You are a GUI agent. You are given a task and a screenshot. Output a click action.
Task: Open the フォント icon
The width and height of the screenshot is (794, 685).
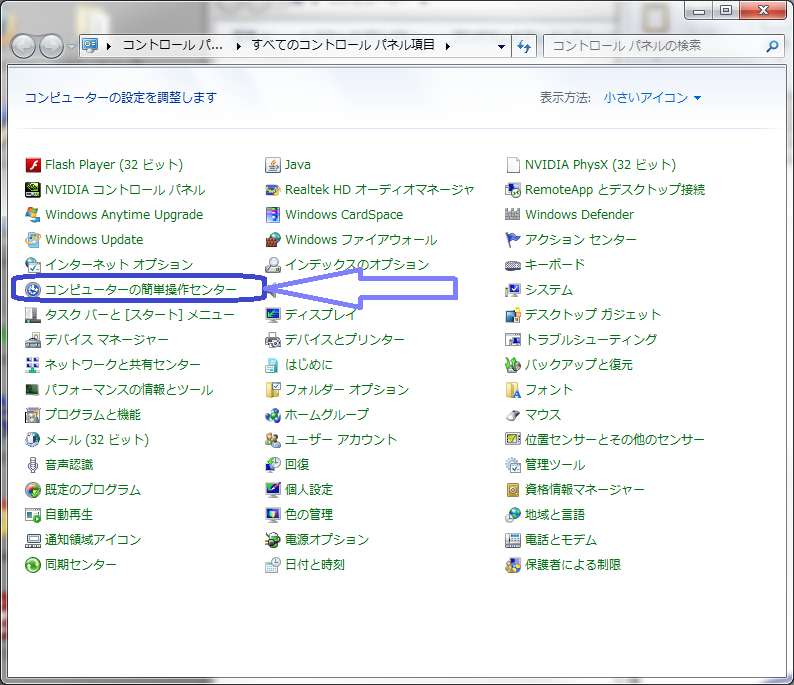click(x=512, y=390)
